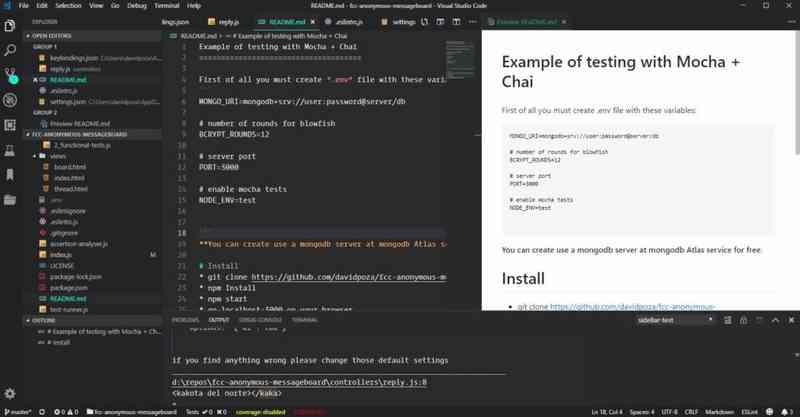The height and width of the screenshot is (417, 800).
Task: Open the Edit menu
Action: 42,6
